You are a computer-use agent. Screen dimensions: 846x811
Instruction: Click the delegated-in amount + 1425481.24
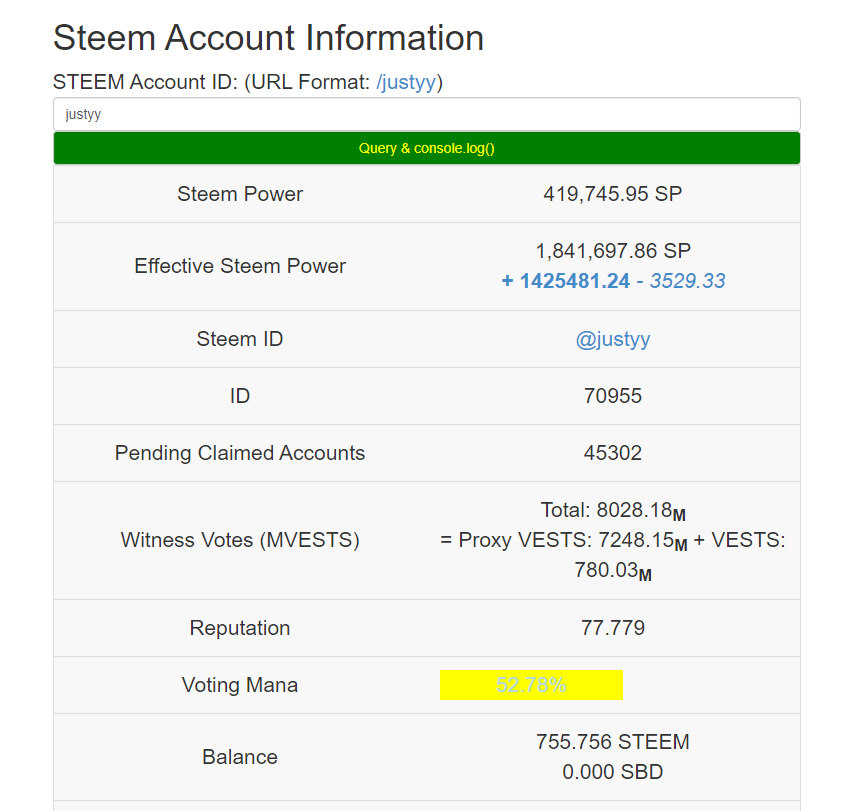click(x=565, y=281)
